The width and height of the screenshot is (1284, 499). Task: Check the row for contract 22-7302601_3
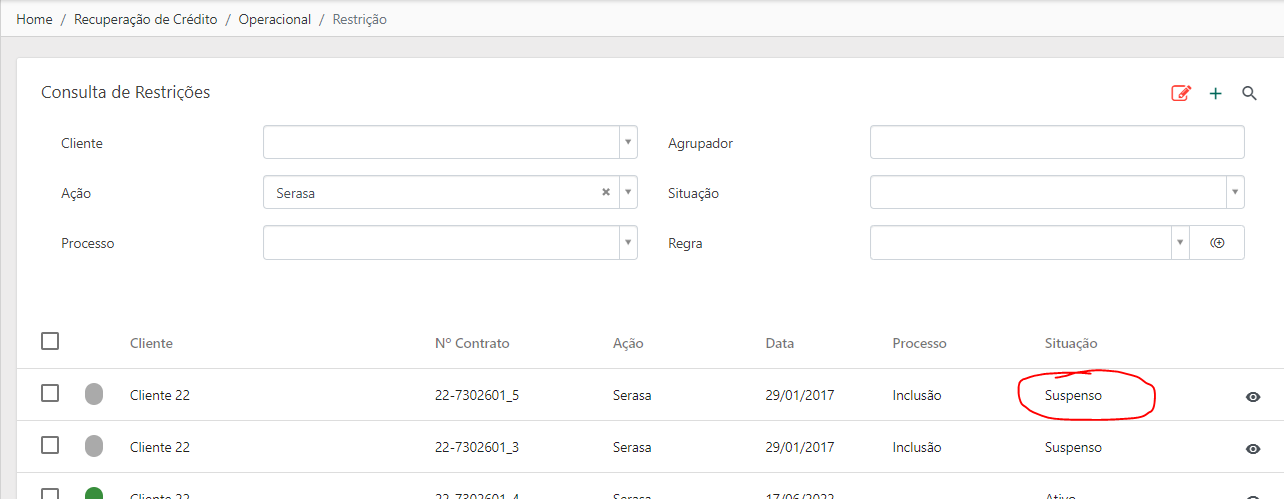pyautogui.click(x=50, y=445)
